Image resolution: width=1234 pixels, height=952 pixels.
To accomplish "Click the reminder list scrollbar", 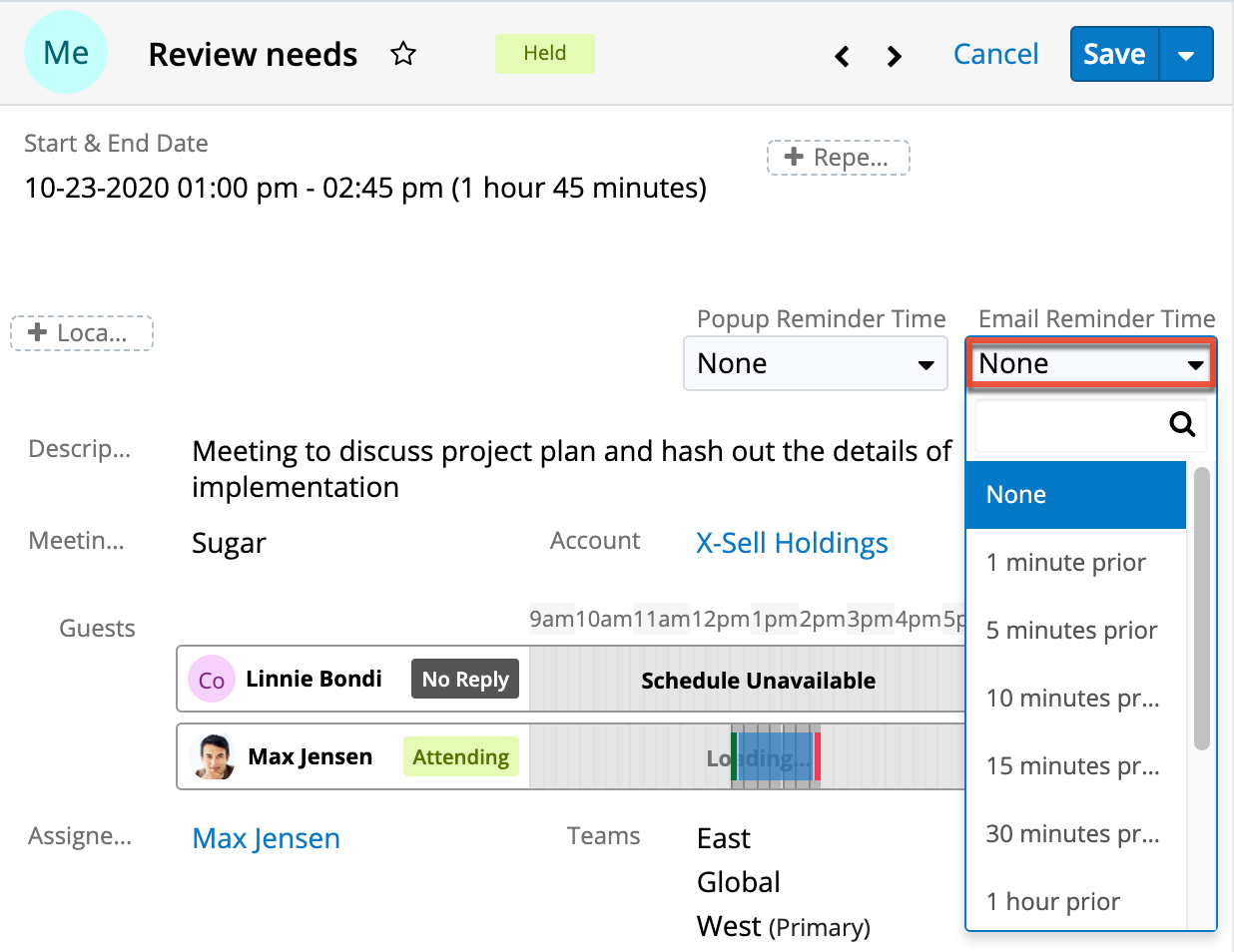I will [1201, 607].
